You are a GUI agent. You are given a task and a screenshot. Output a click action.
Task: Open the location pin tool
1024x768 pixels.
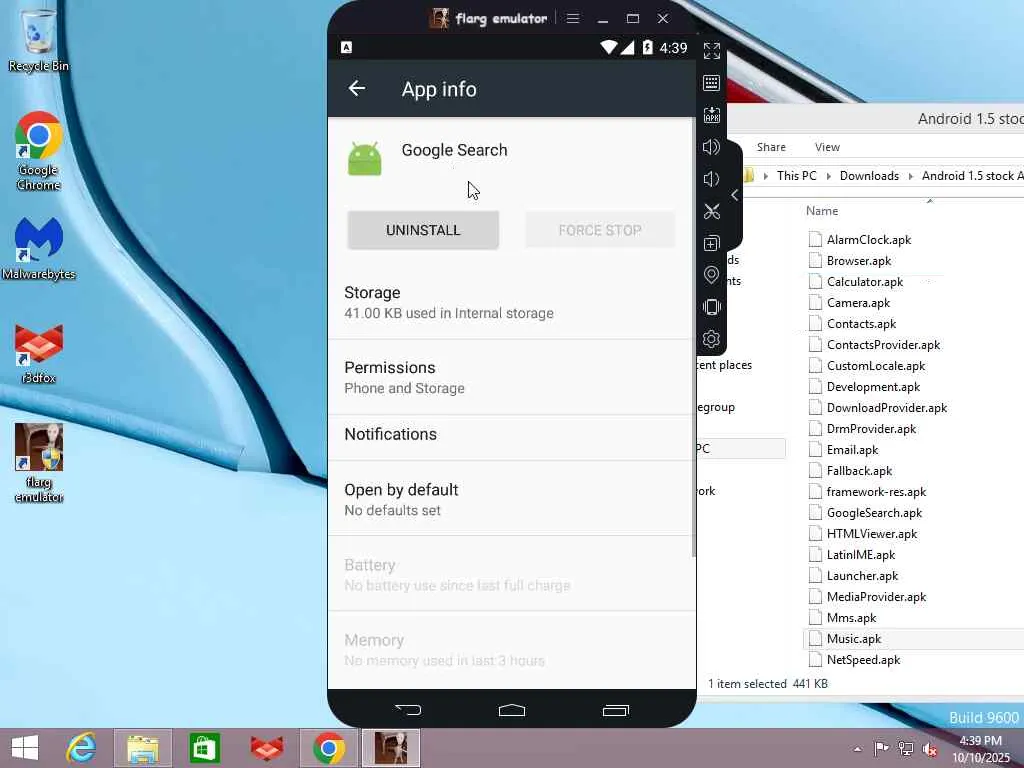click(711, 275)
